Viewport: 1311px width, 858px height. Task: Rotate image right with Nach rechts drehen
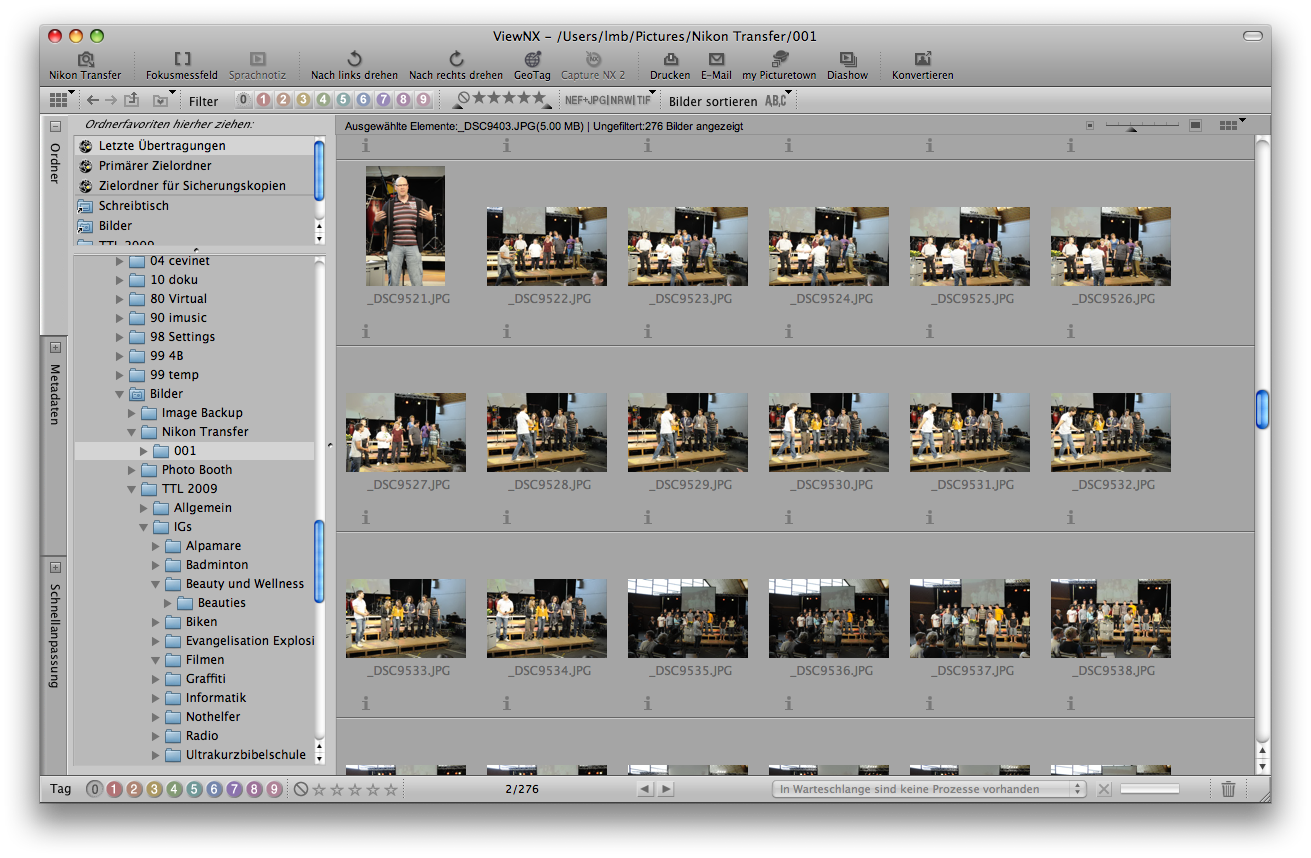pyautogui.click(x=456, y=60)
